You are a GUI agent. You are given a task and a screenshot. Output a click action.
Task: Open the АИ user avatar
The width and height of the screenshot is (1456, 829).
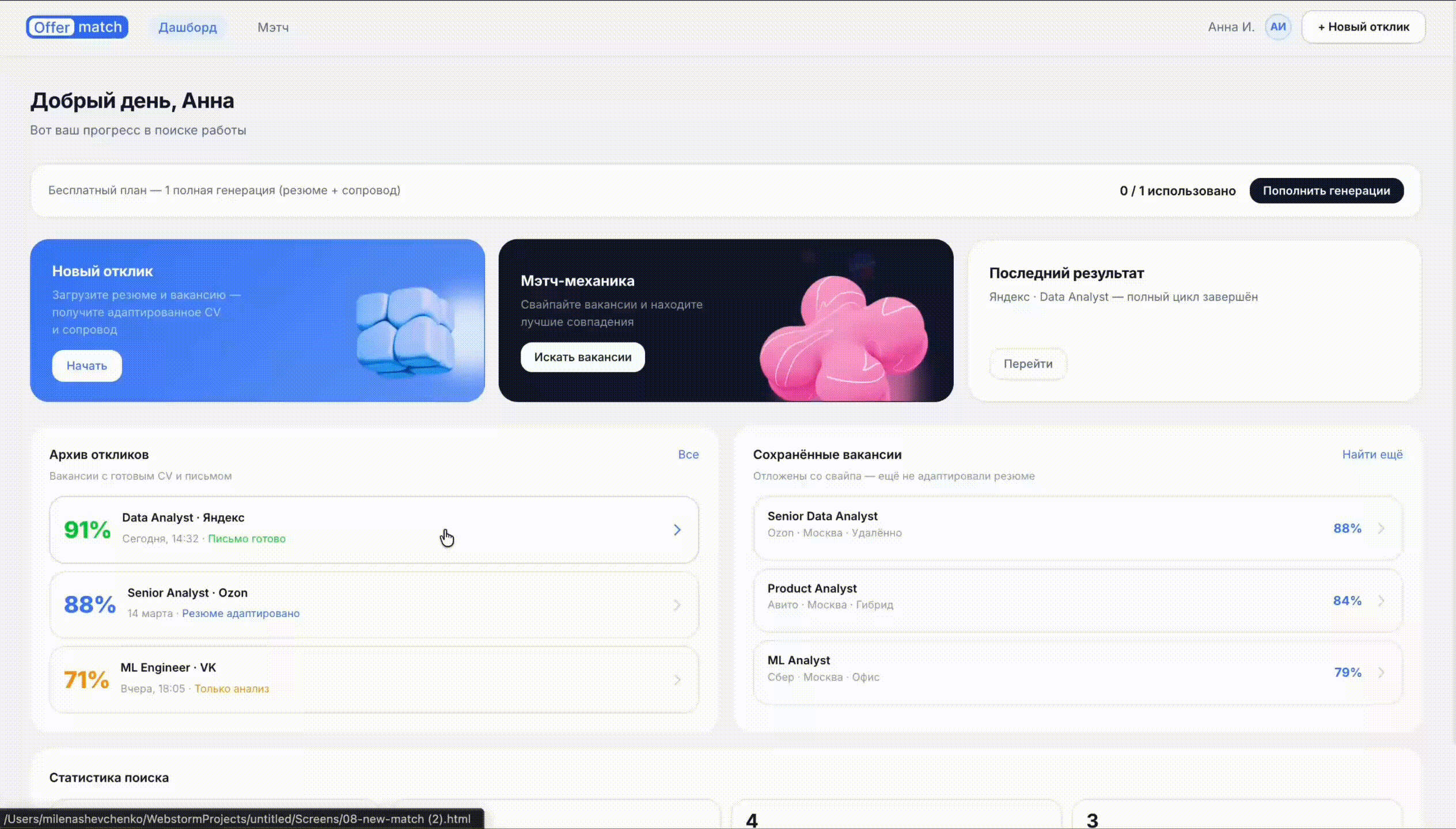click(x=1277, y=27)
